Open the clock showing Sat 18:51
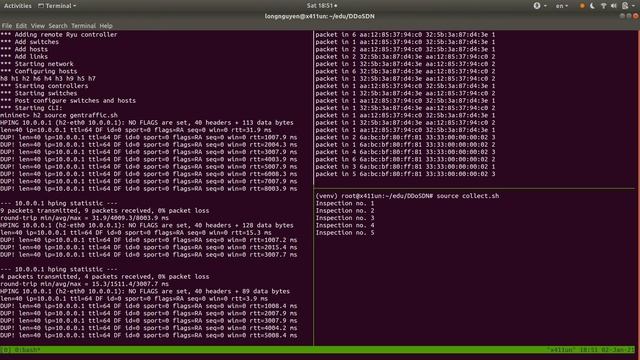Image resolution: width=640 pixels, height=360 pixels. click(322, 6)
